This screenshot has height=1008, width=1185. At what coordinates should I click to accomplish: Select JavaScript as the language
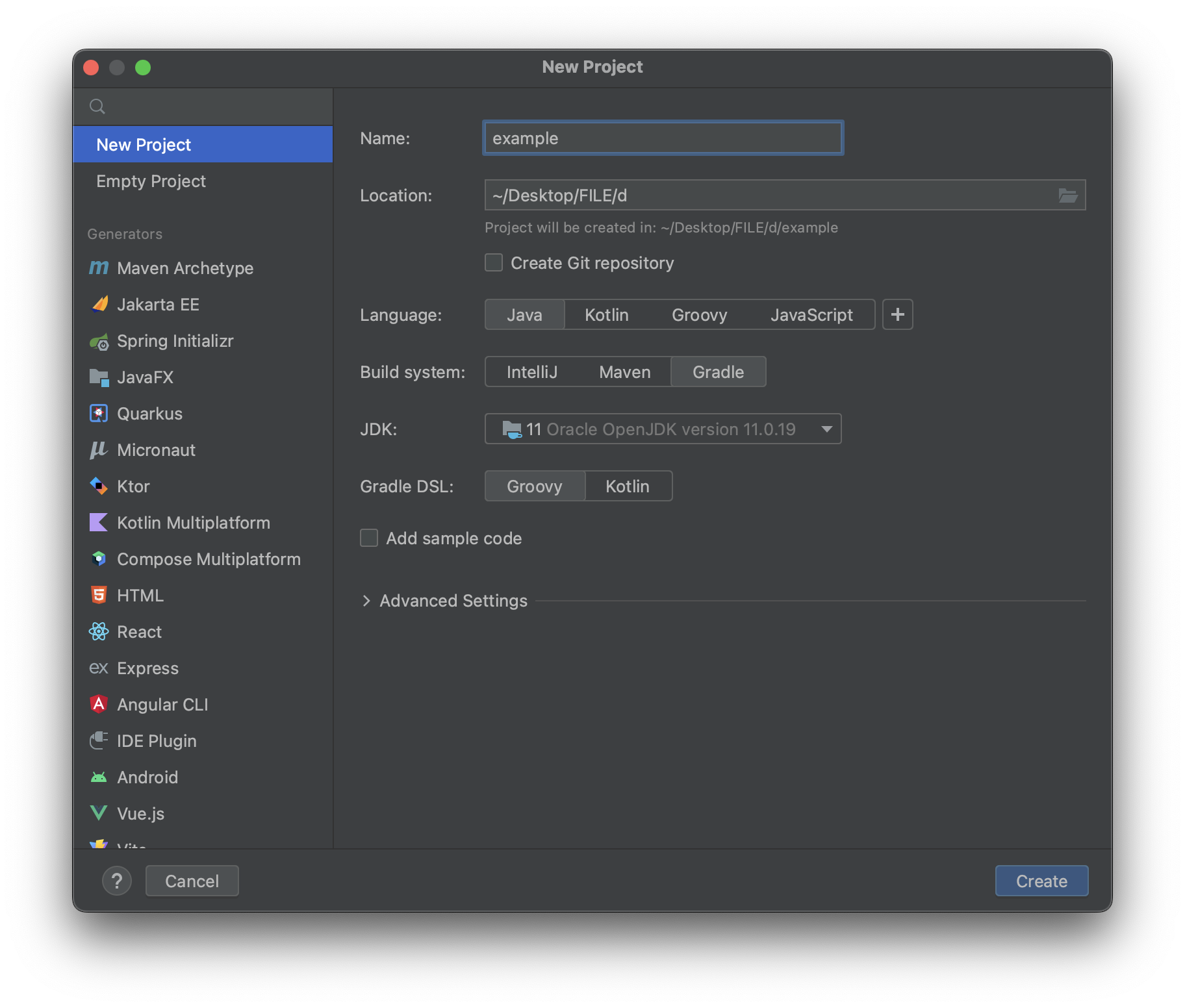811,314
